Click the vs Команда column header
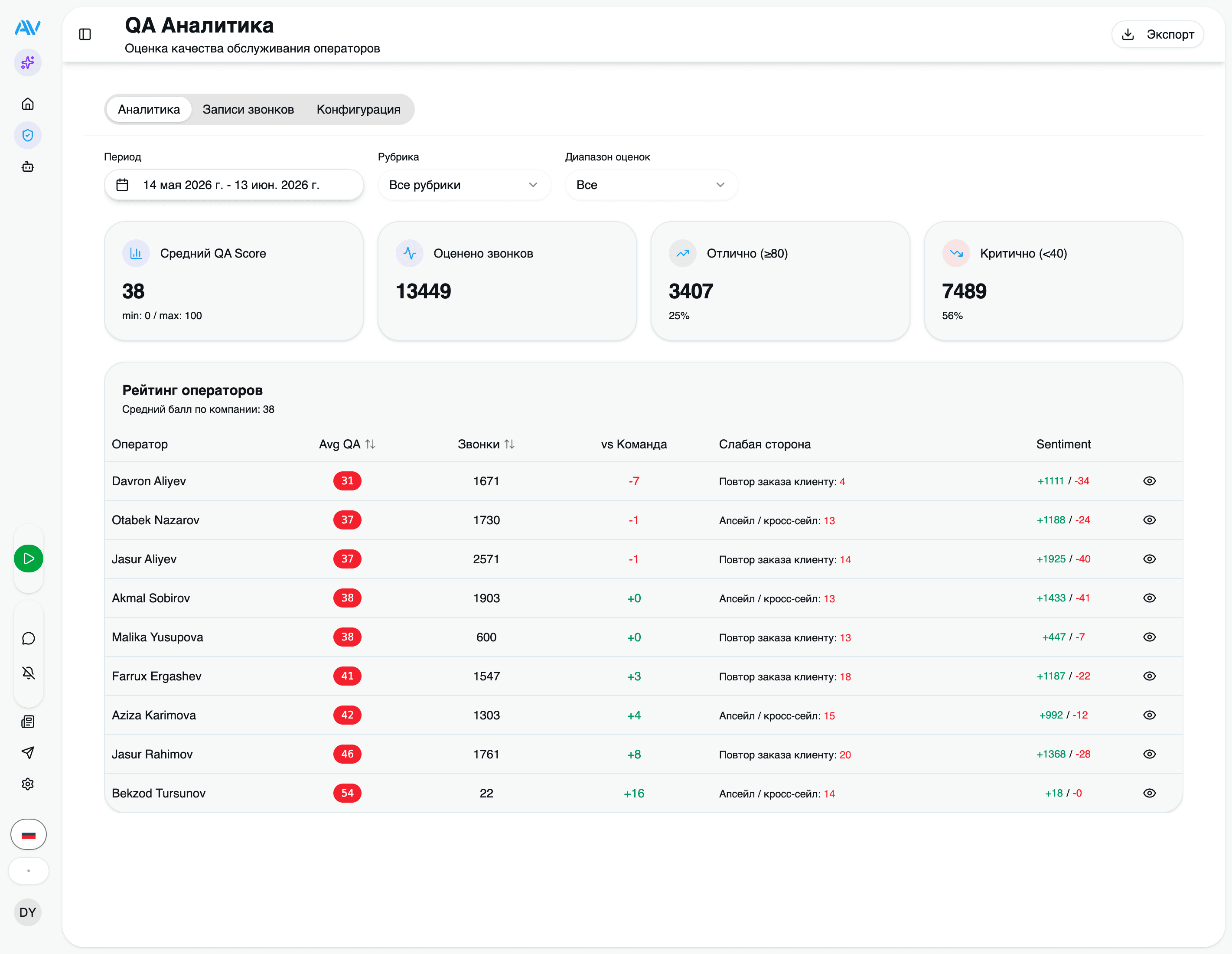The image size is (1232, 954). pyautogui.click(x=634, y=444)
